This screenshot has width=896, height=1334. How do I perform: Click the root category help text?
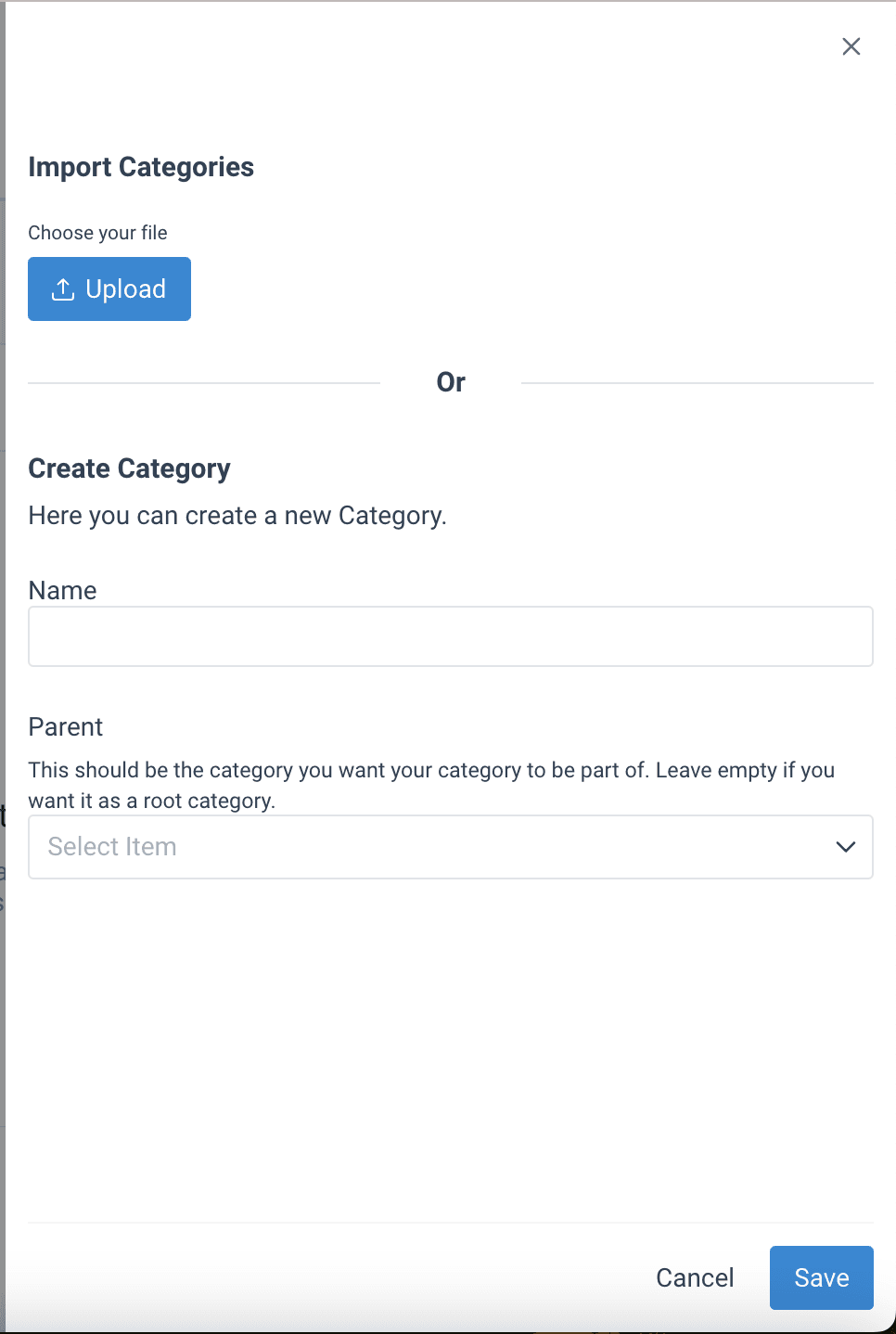click(x=431, y=785)
